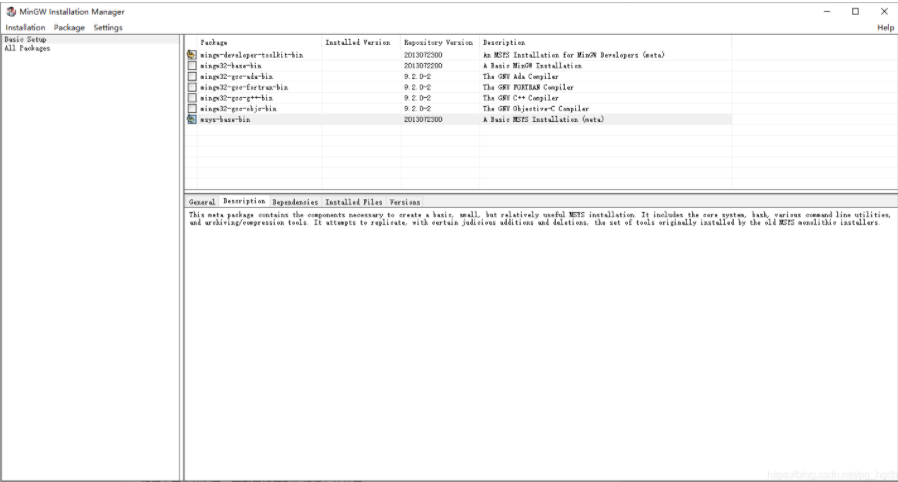
Task: Click 'The GNU Objective-C Compiler' description
Action: pos(535,109)
